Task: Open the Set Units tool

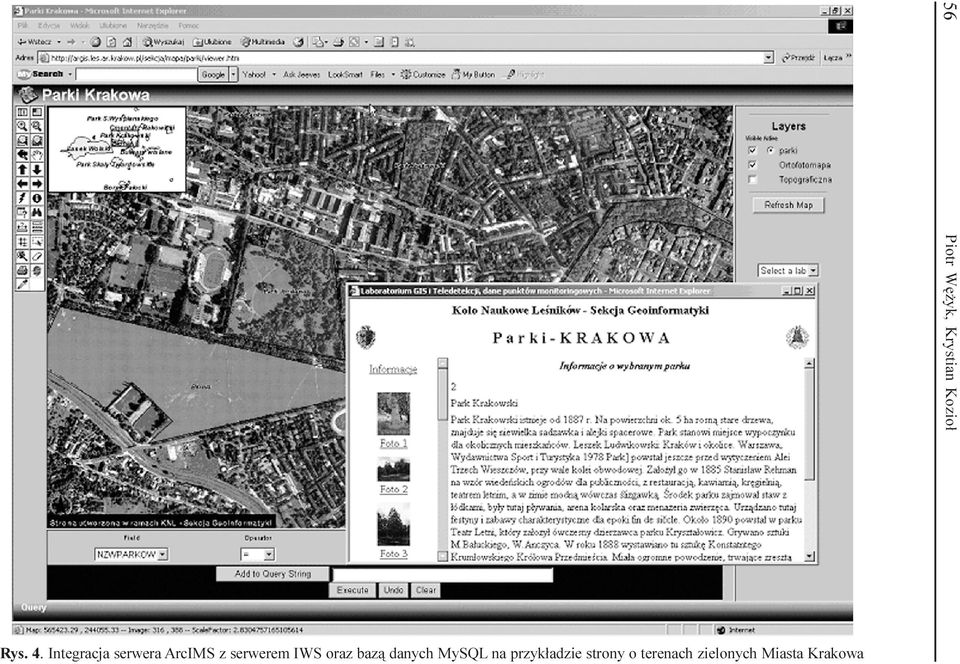Action: point(37,227)
